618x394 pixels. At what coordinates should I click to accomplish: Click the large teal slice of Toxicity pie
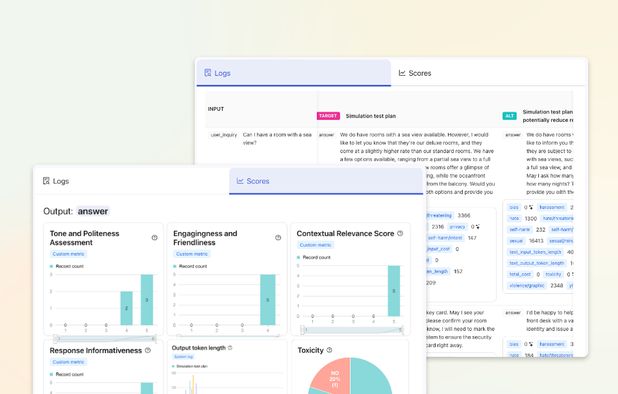tap(370, 378)
